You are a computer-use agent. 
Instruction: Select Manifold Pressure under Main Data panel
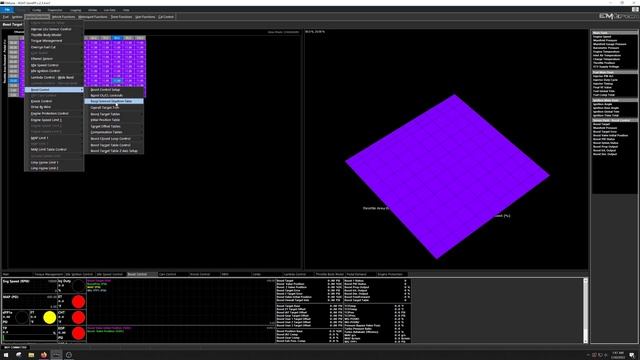click(605, 40)
